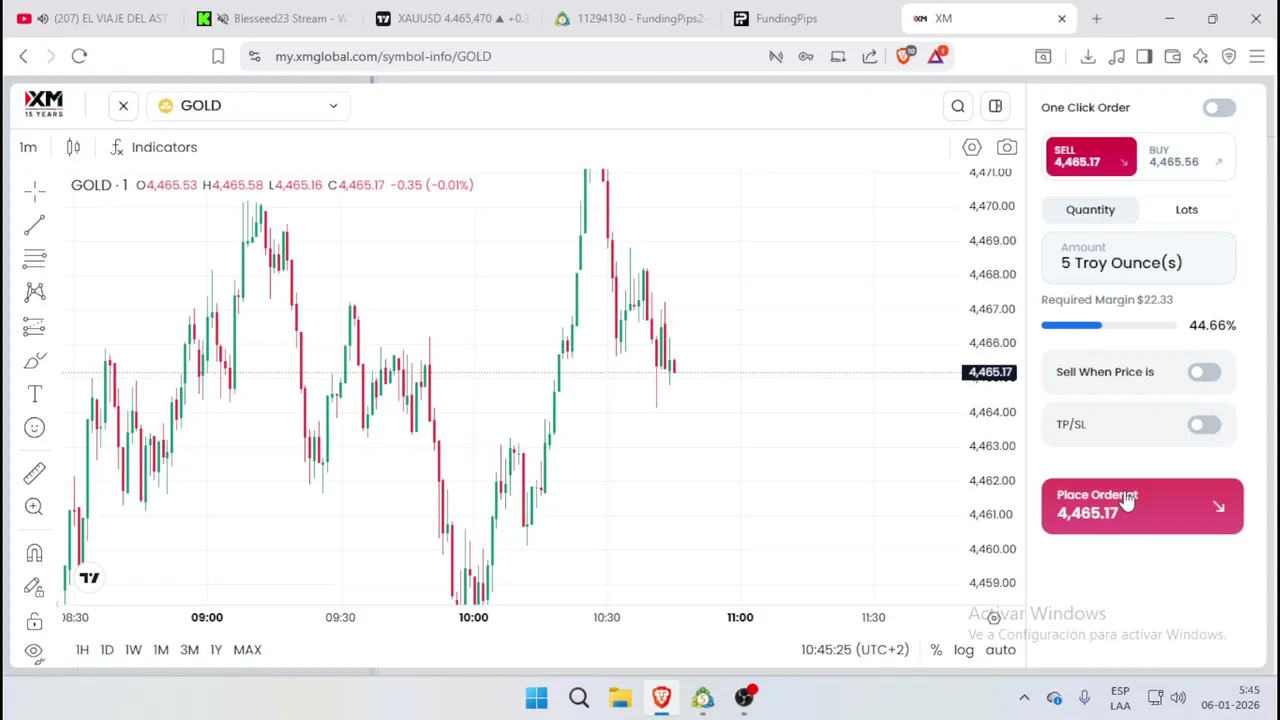Select the chart patterns tool
Viewport: 1280px width, 720px height.
(34, 292)
